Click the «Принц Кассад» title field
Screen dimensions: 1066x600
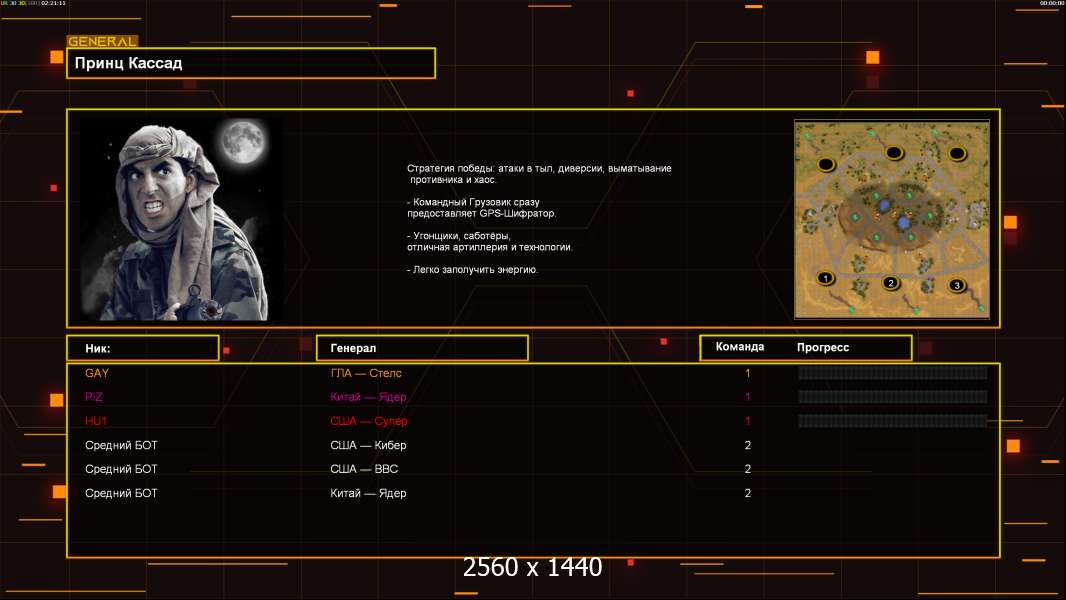(251, 63)
